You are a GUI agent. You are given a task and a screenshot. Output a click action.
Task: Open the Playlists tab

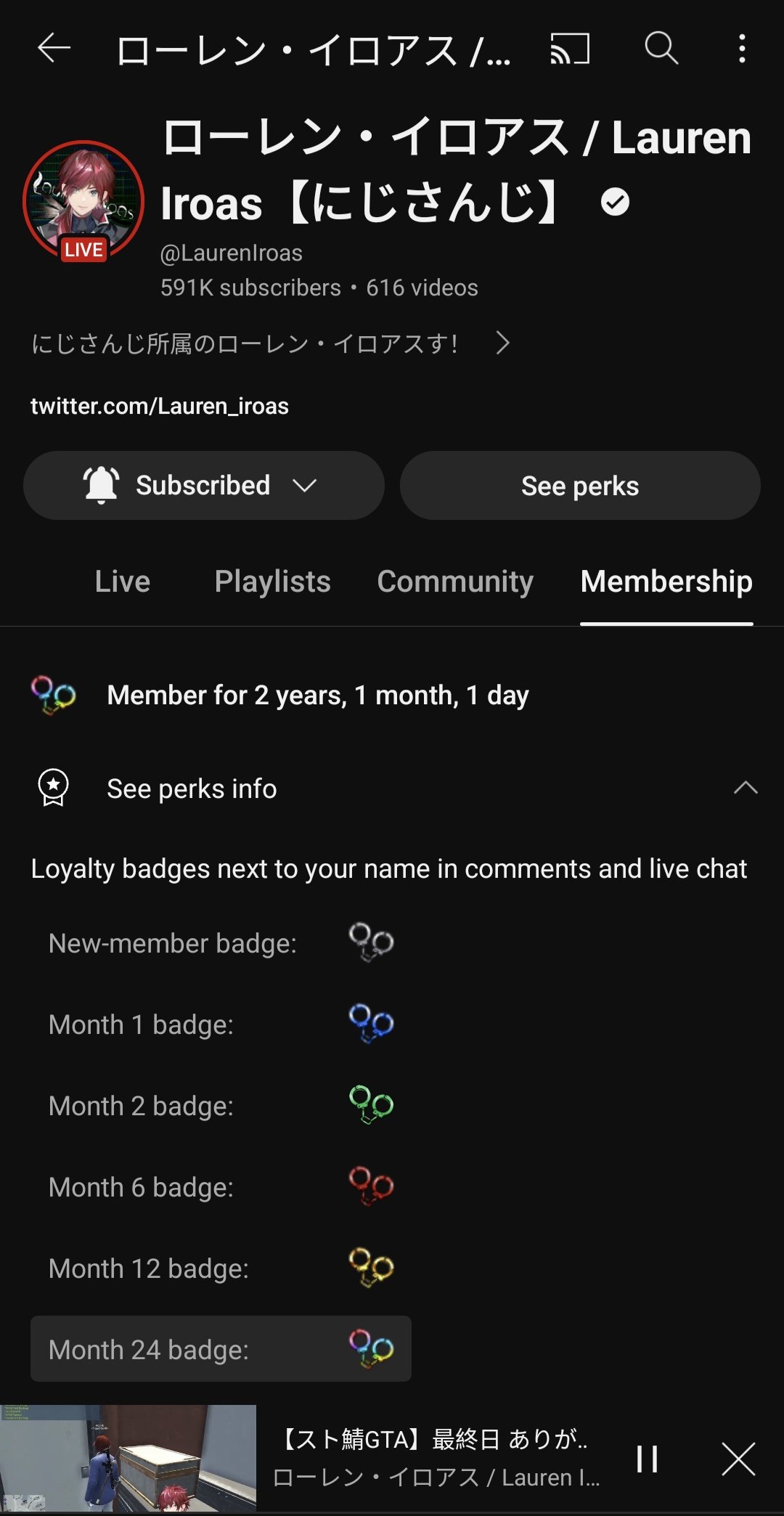coord(272,582)
